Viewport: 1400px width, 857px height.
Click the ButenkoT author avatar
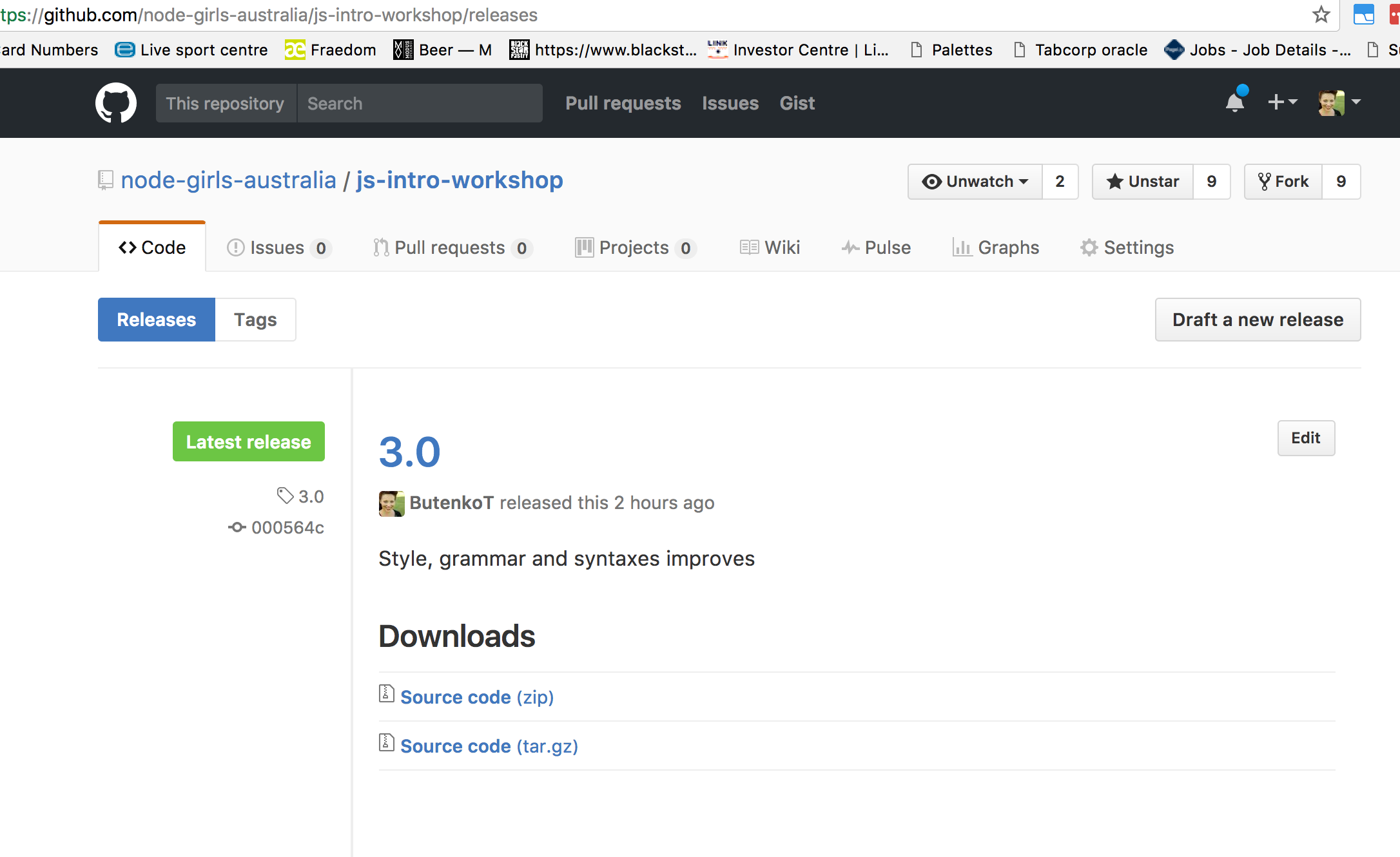[391, 503]
